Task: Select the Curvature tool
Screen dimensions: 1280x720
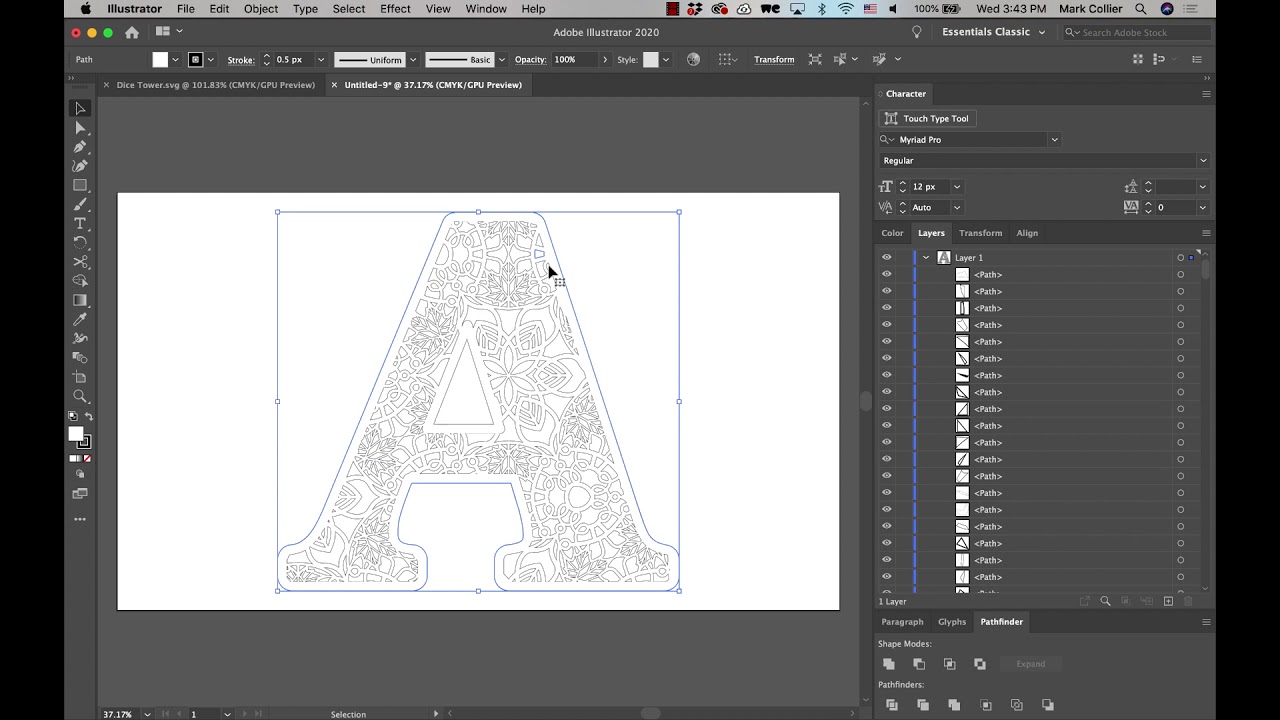Action: coord(80,166)
